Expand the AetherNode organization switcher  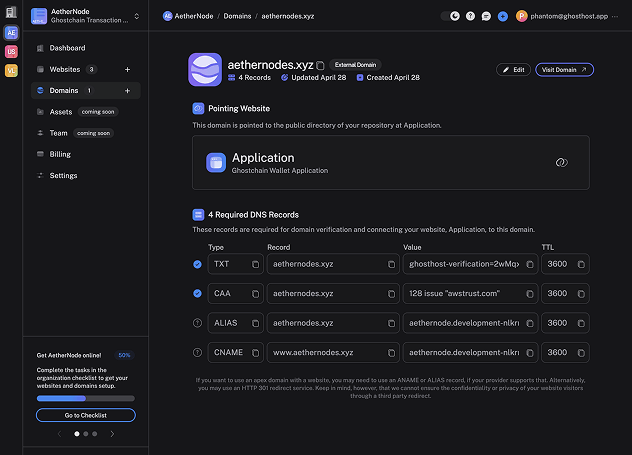137,16
